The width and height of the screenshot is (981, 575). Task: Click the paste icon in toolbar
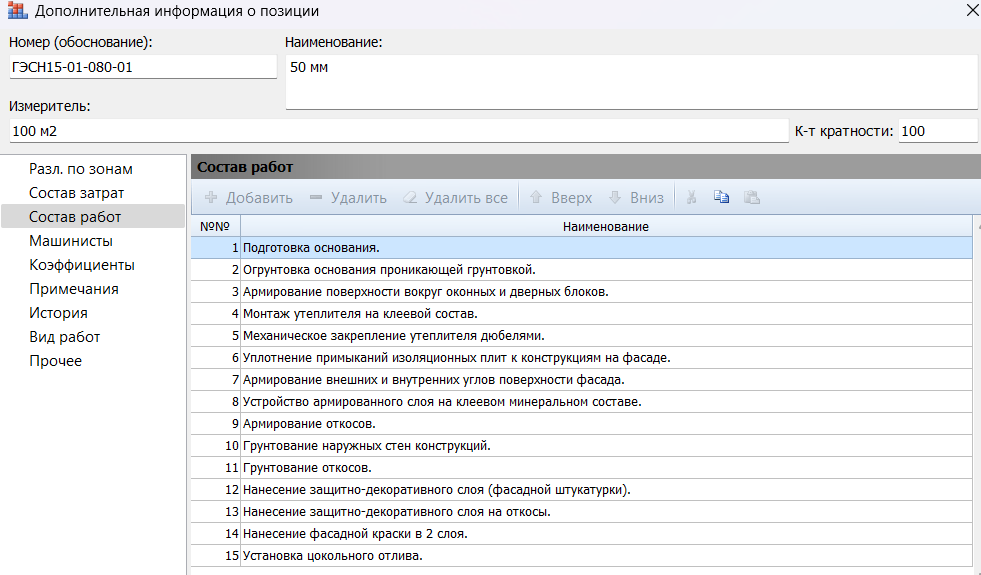point(751,198)
